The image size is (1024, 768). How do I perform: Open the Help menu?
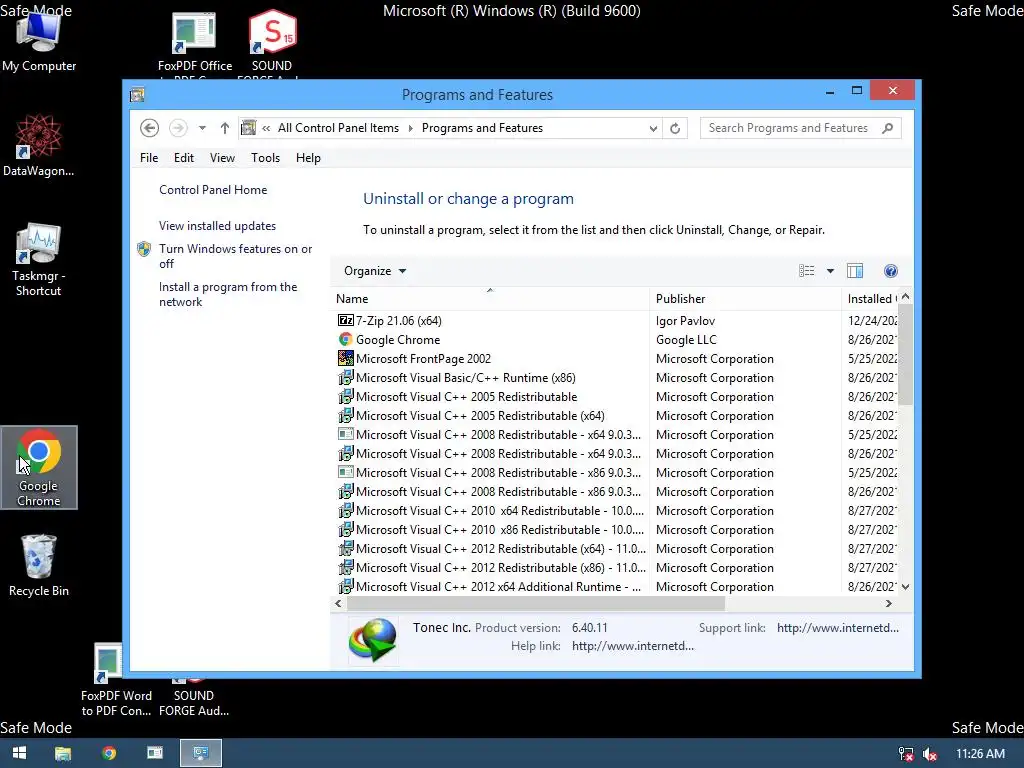[308, 157]
